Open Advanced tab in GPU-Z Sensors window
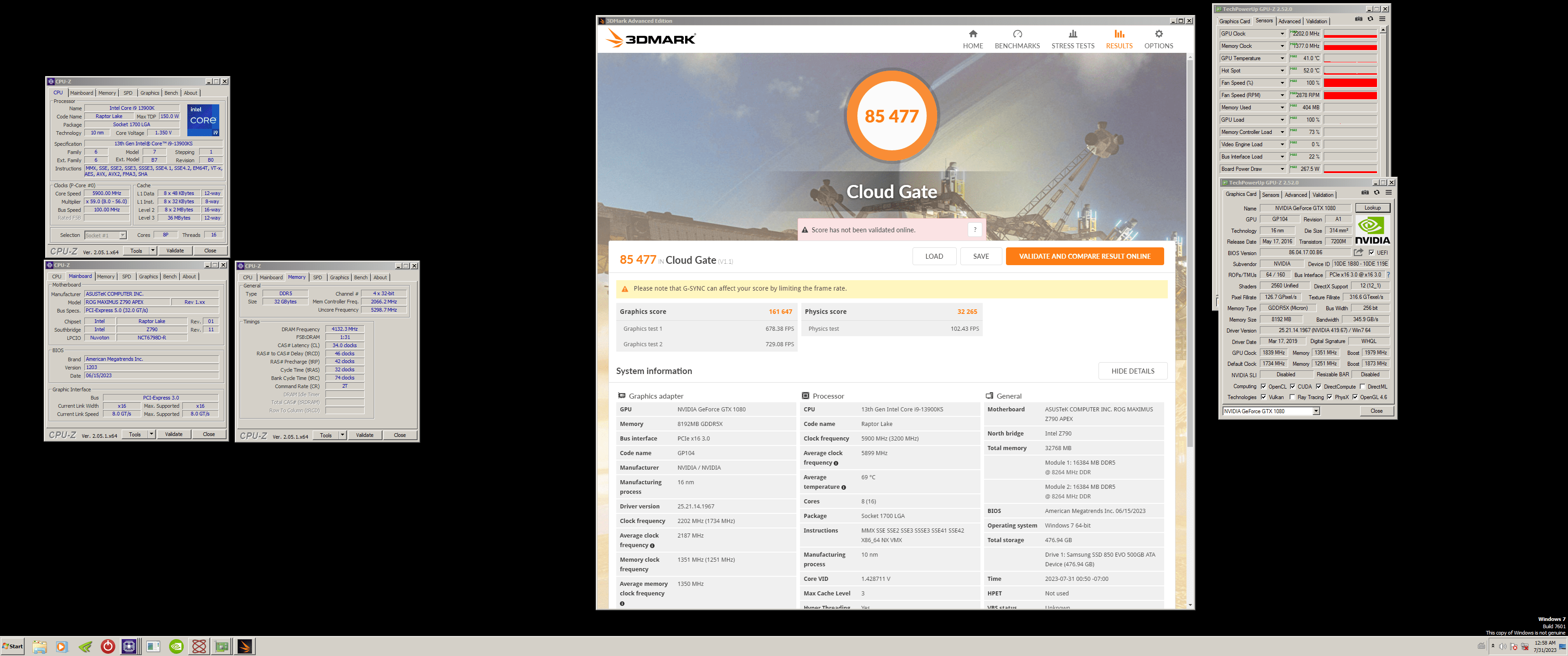This screenshot has width=1568, height=656. click(1289, 21)
